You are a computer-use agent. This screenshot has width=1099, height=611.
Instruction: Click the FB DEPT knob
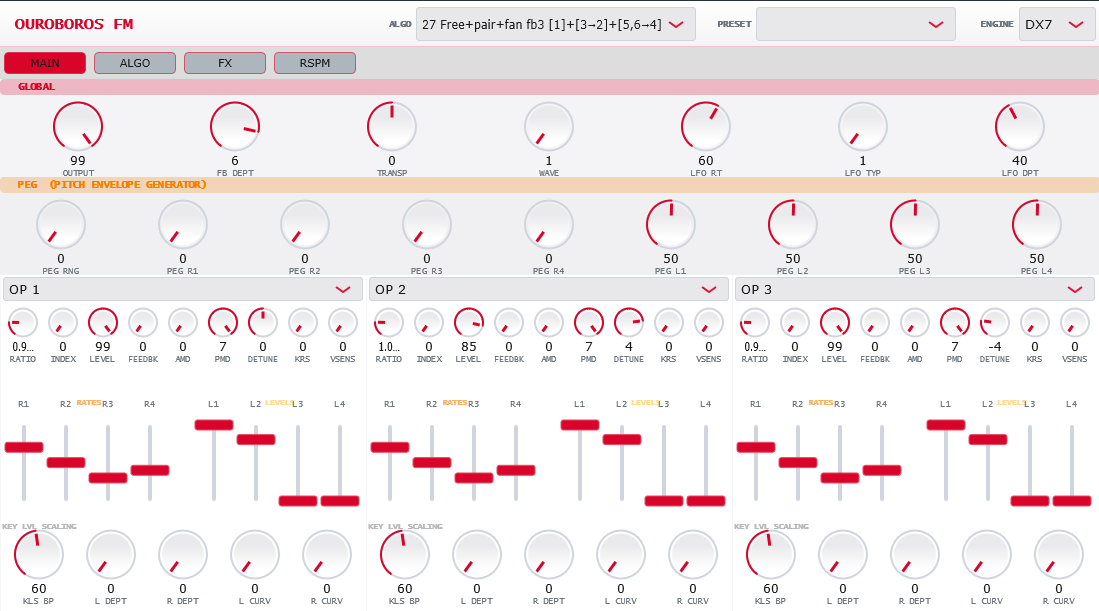[x=235, y=127]
